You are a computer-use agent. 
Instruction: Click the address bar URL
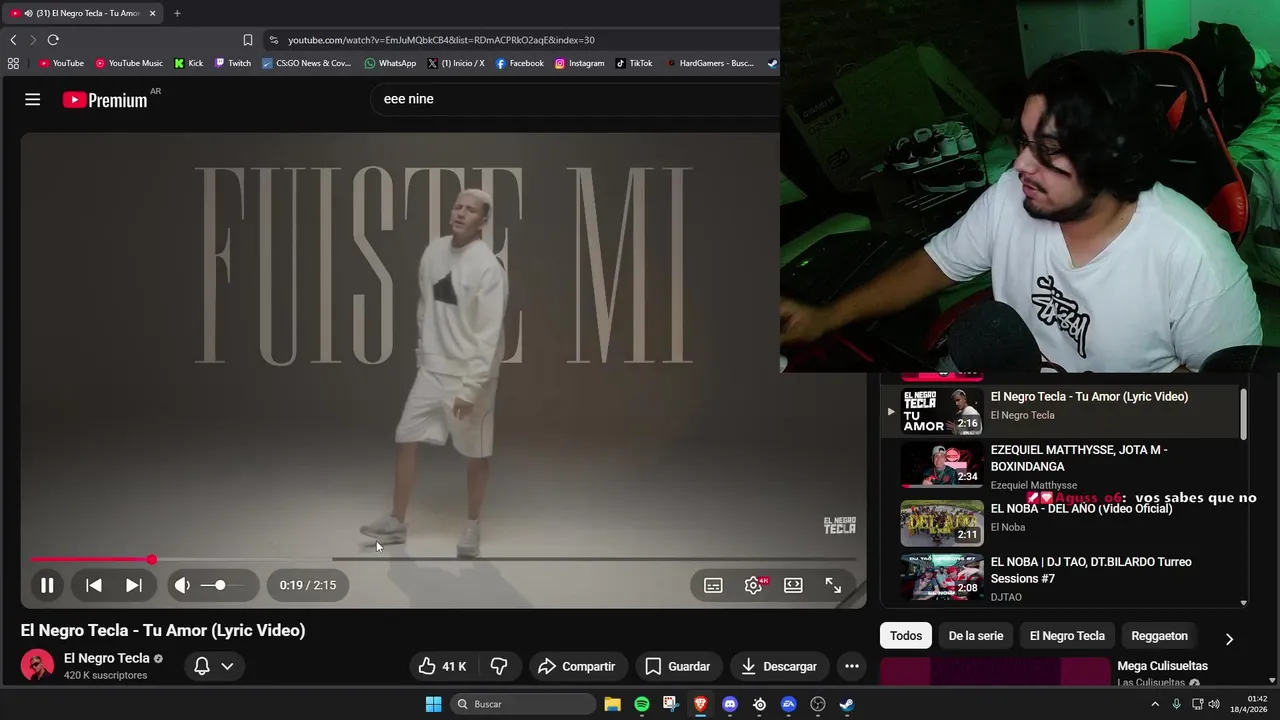click(x=441, y=40)
